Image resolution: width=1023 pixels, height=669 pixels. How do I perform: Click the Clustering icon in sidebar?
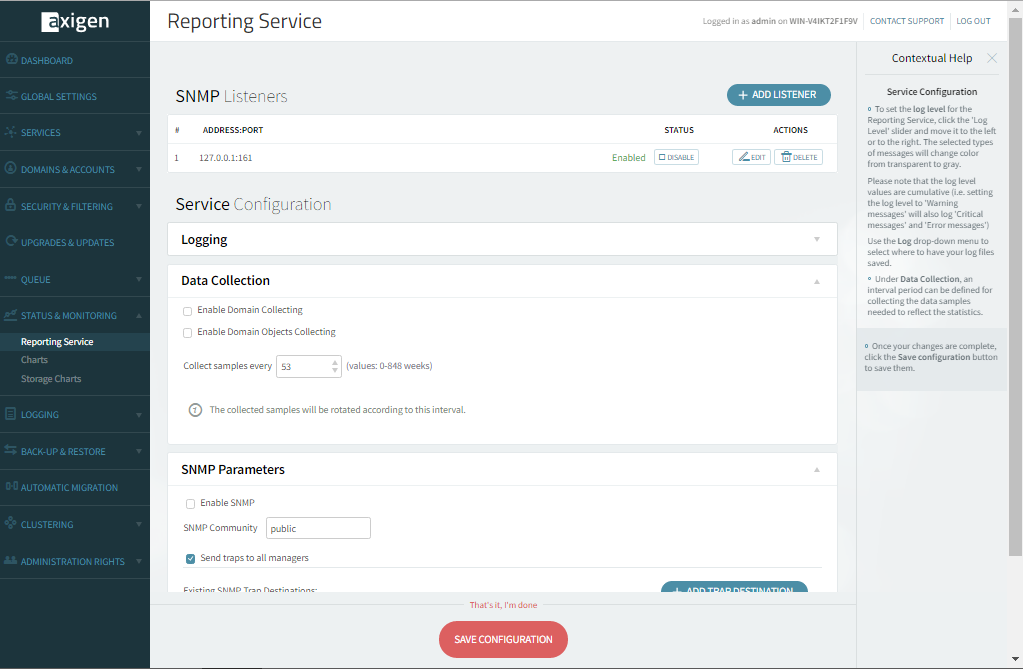pos(11,524)
